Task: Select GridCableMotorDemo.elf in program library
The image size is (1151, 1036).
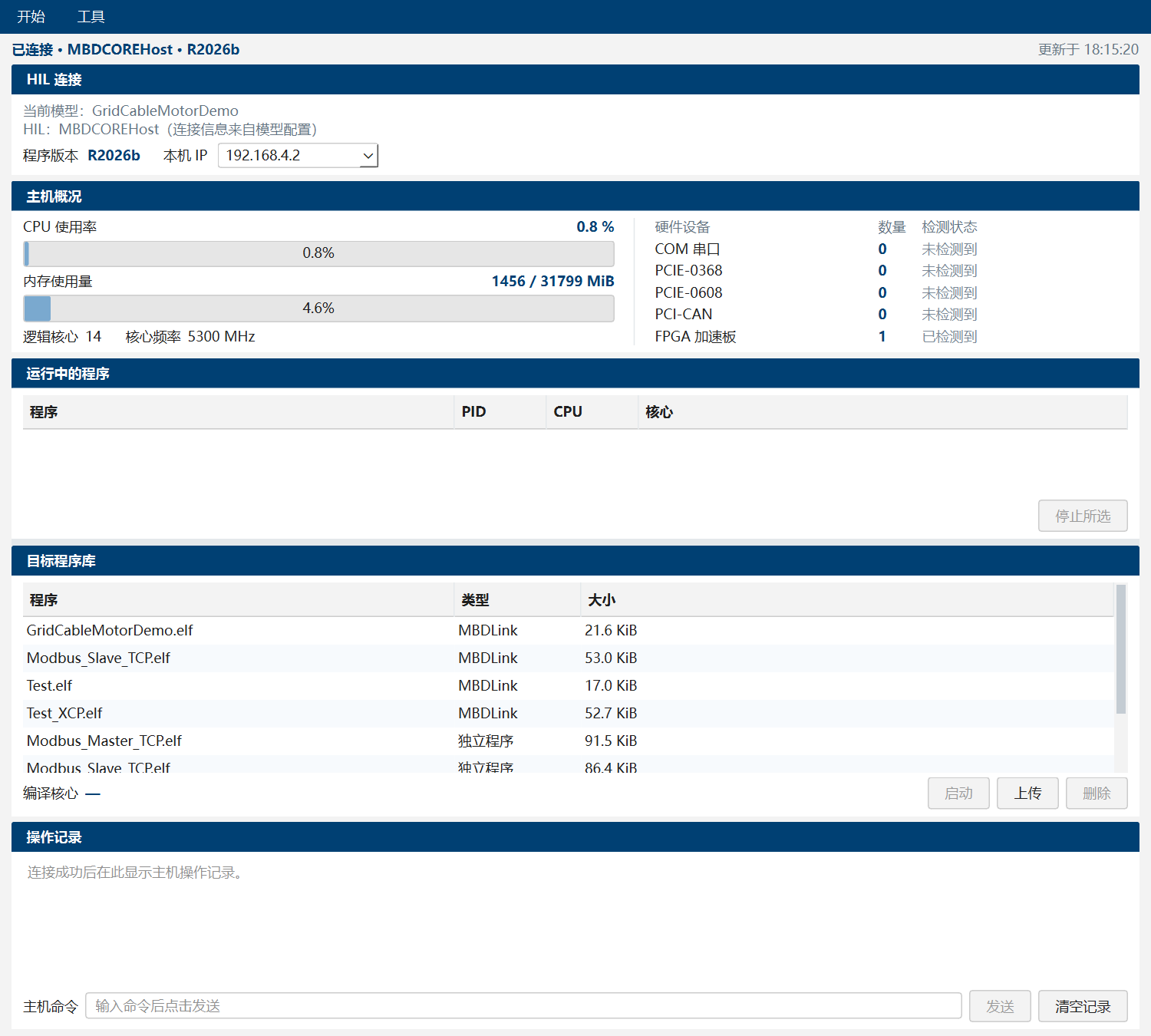Action: point(568,631)
